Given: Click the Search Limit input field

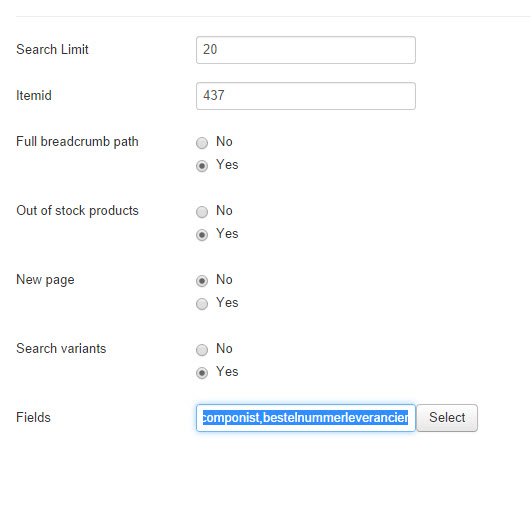Looking at the screenshot, I should pos(306,50).
